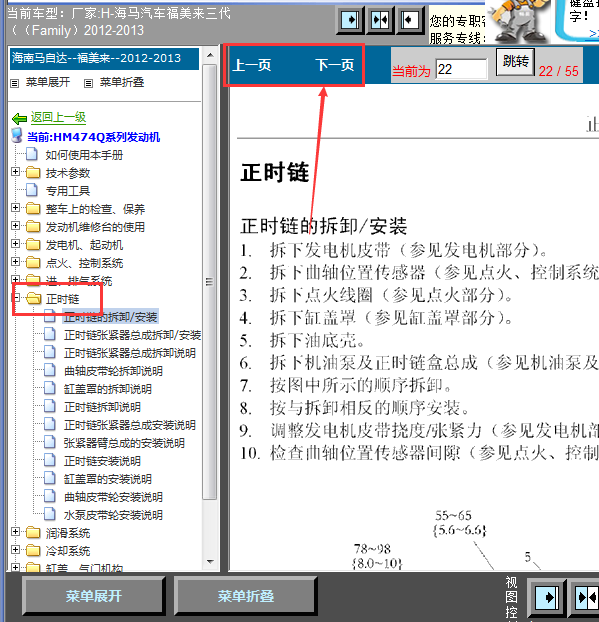This screenshot has height=622, width=599.
Task: Click the folder icon beside 技术参数
Action: (x=33, y=173)
